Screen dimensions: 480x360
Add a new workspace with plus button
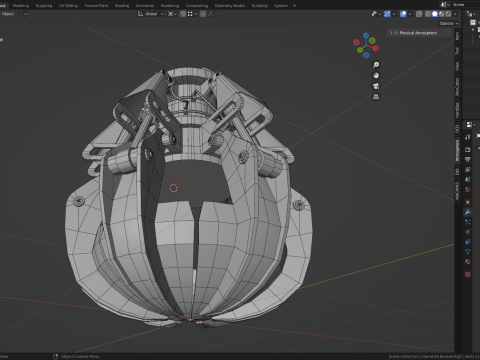pyautogui.click(x=294, y=6)
